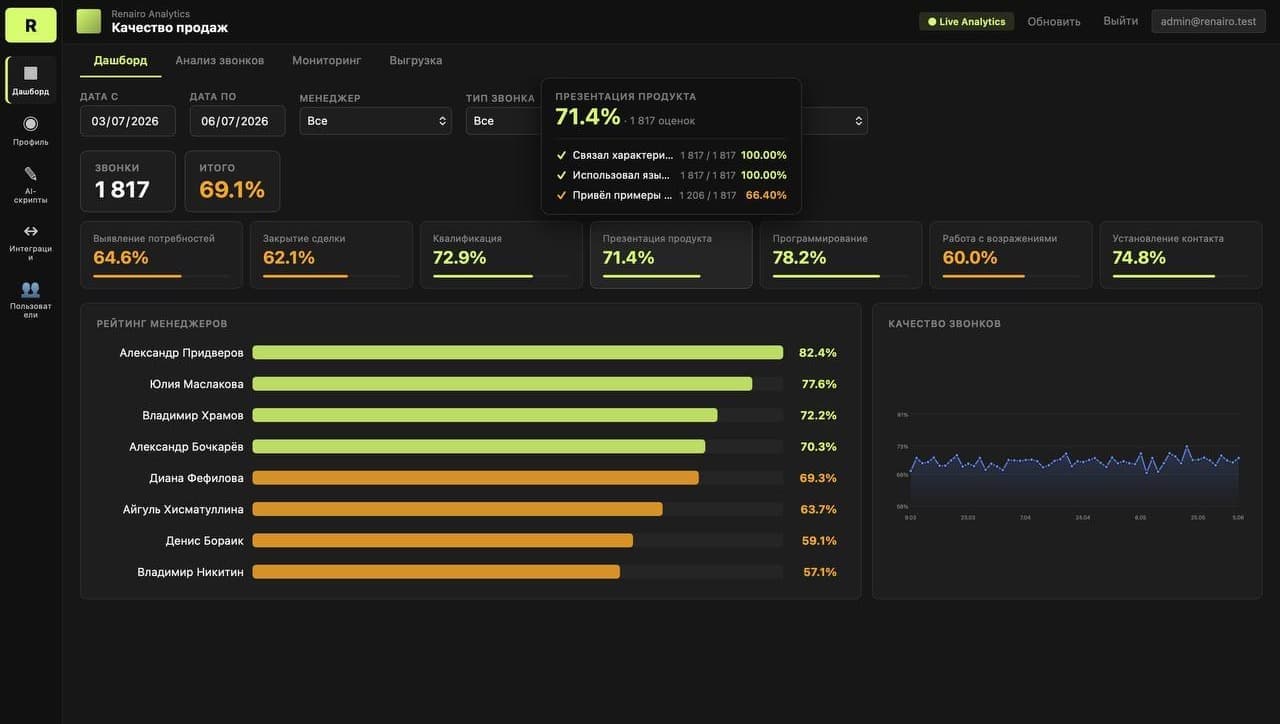
Task: Open the Выявление потребностей metric card
Action: [x=161, y=255]
